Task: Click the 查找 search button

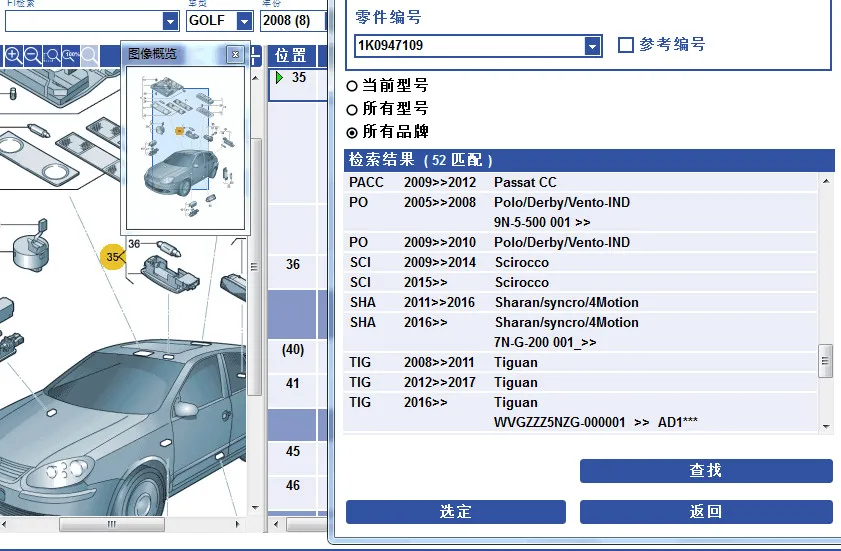Action: click(x=706, y=471)
